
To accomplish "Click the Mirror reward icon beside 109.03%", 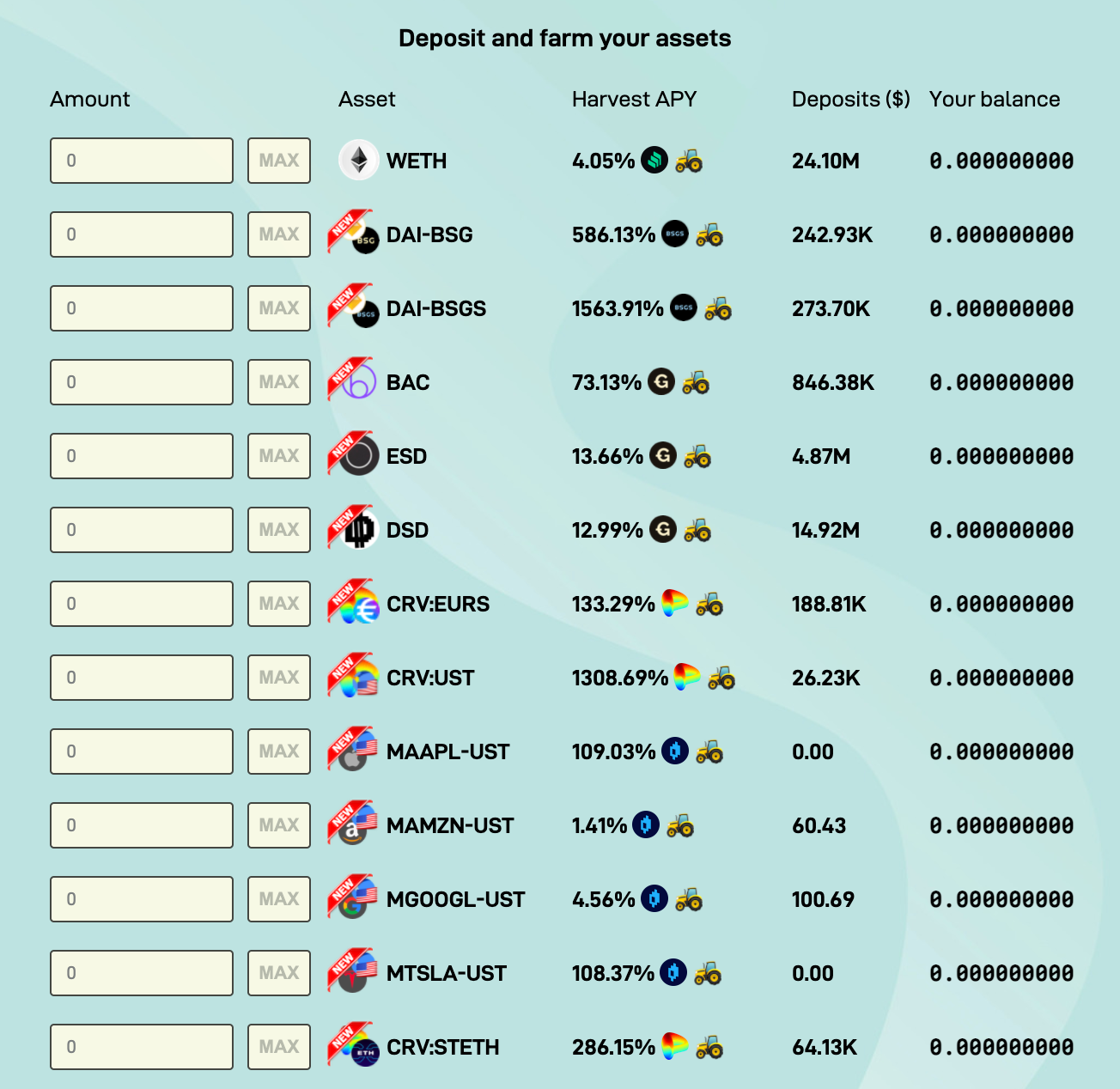I will tap(675, 751).
